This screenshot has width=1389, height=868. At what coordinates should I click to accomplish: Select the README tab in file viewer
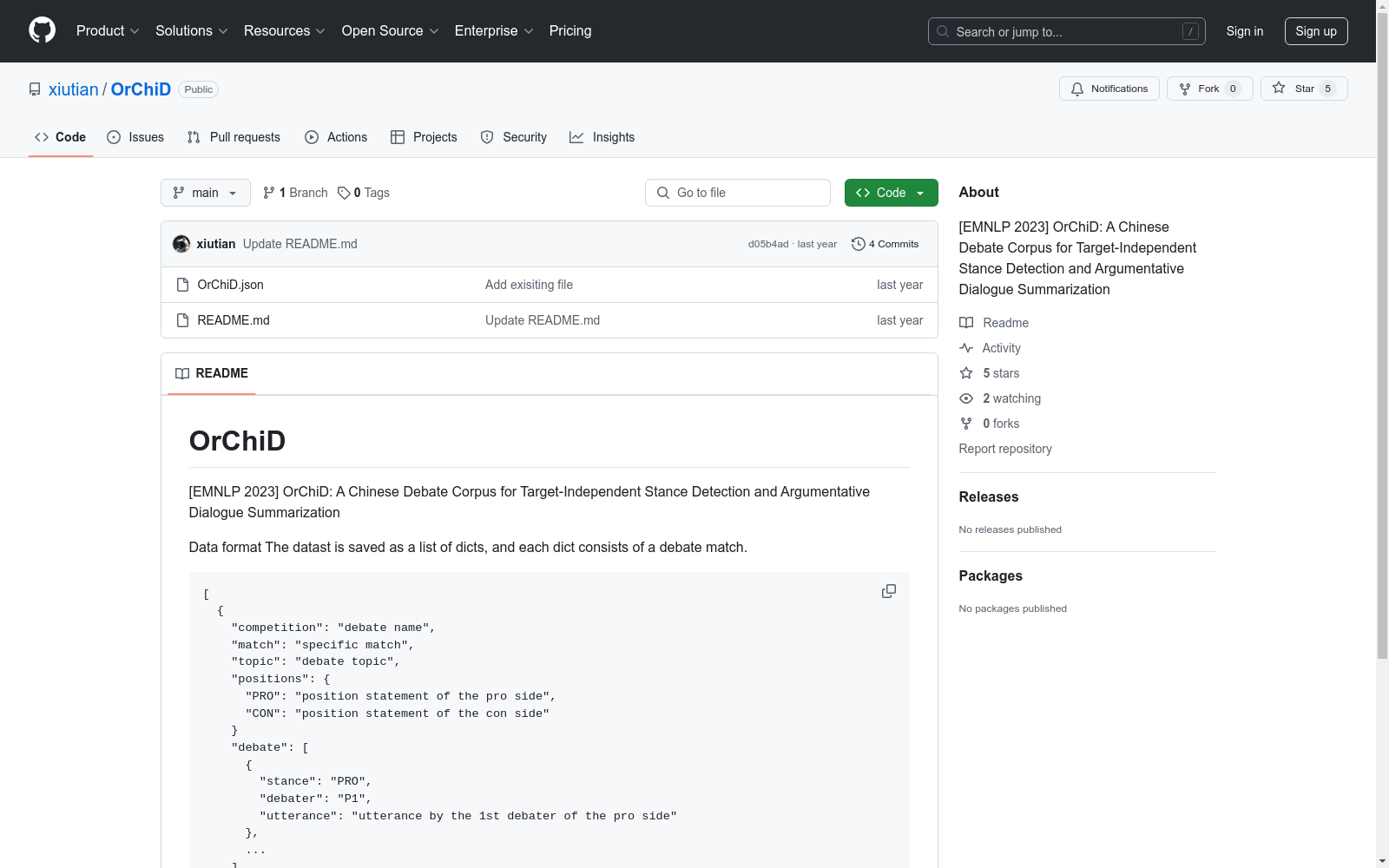pos(212,373)
